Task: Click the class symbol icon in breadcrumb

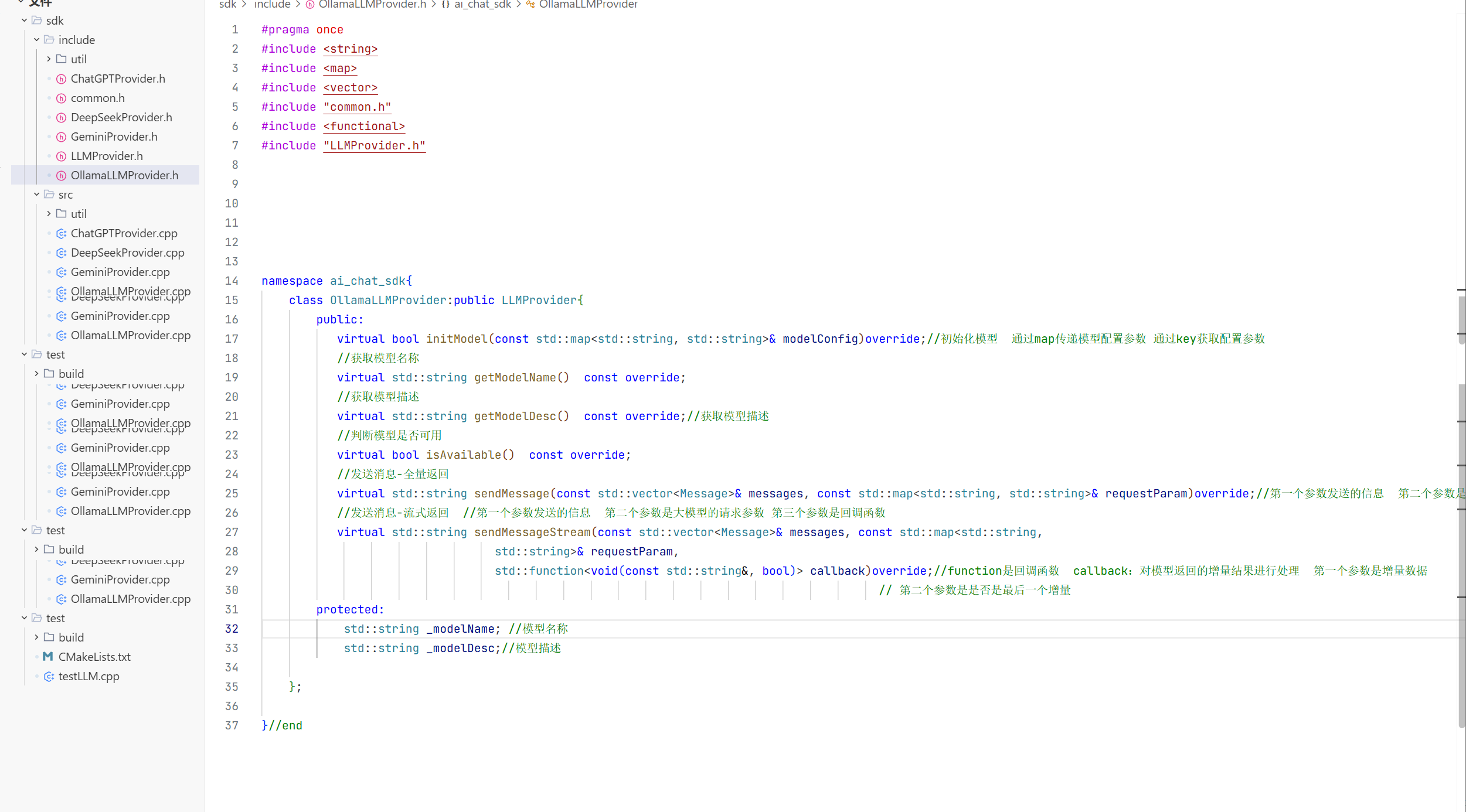Action: (x=530, y=5)
